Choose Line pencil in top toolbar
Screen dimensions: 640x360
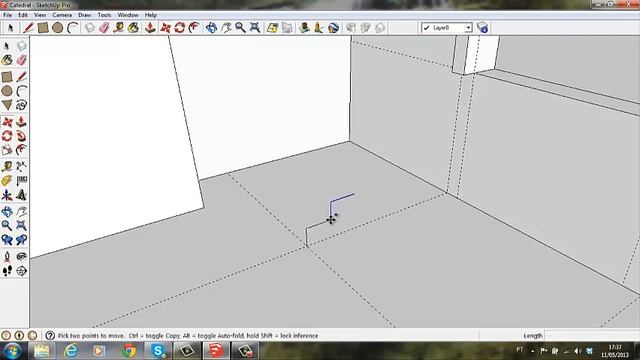click(28, 28)
